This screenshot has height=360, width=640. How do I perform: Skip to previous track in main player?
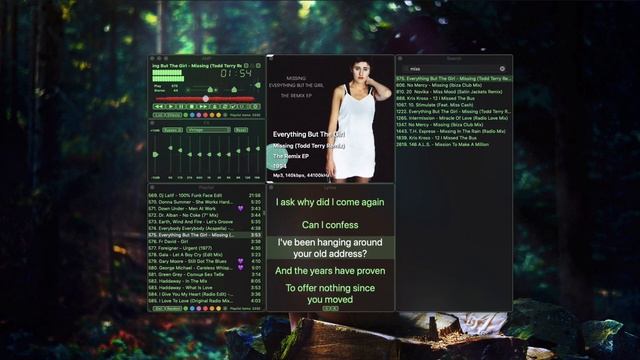click(x=159, y=107)
